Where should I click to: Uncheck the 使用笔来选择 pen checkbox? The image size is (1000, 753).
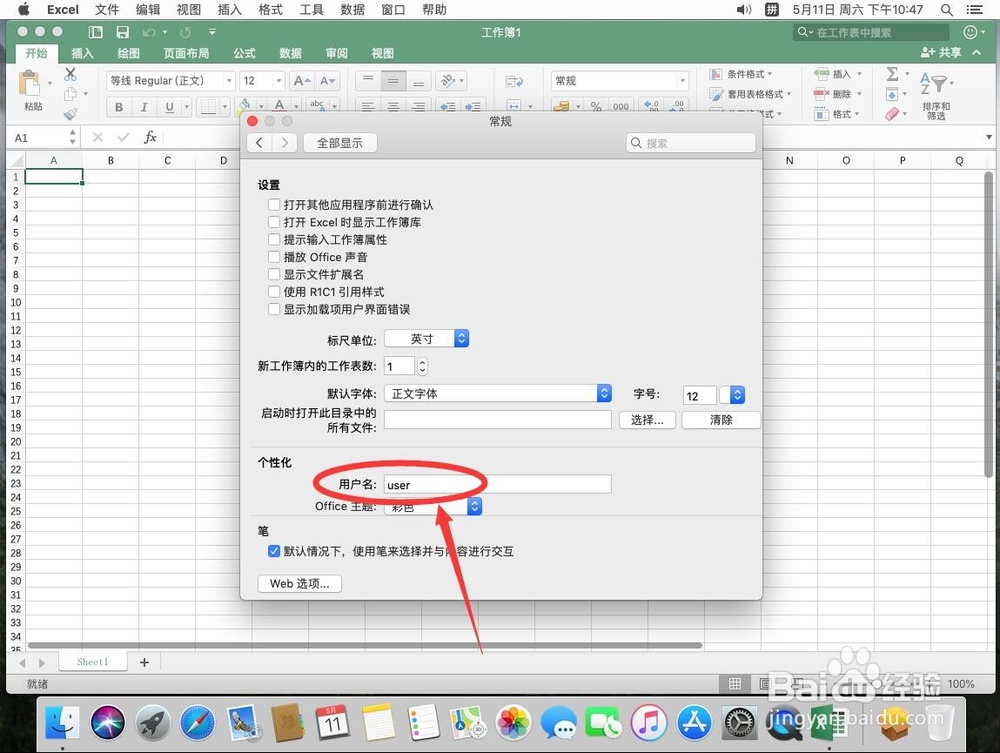(274, 551)
